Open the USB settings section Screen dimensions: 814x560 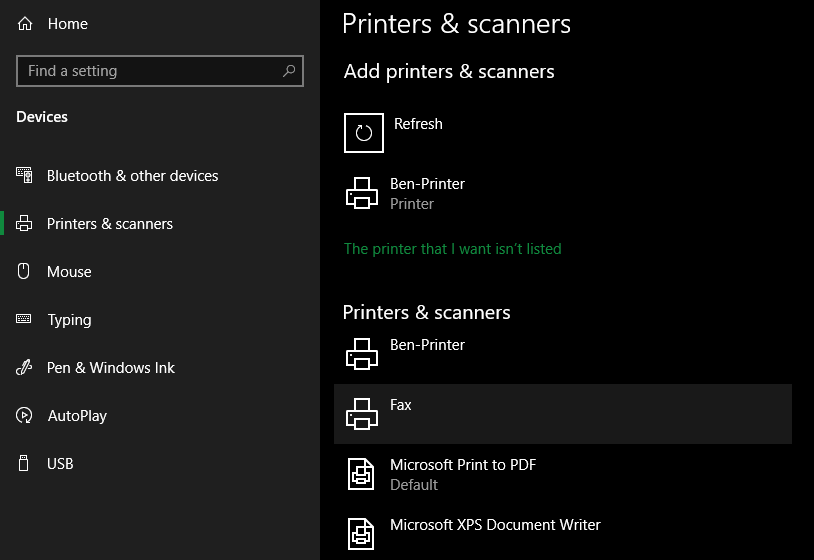tap(60, 463)
